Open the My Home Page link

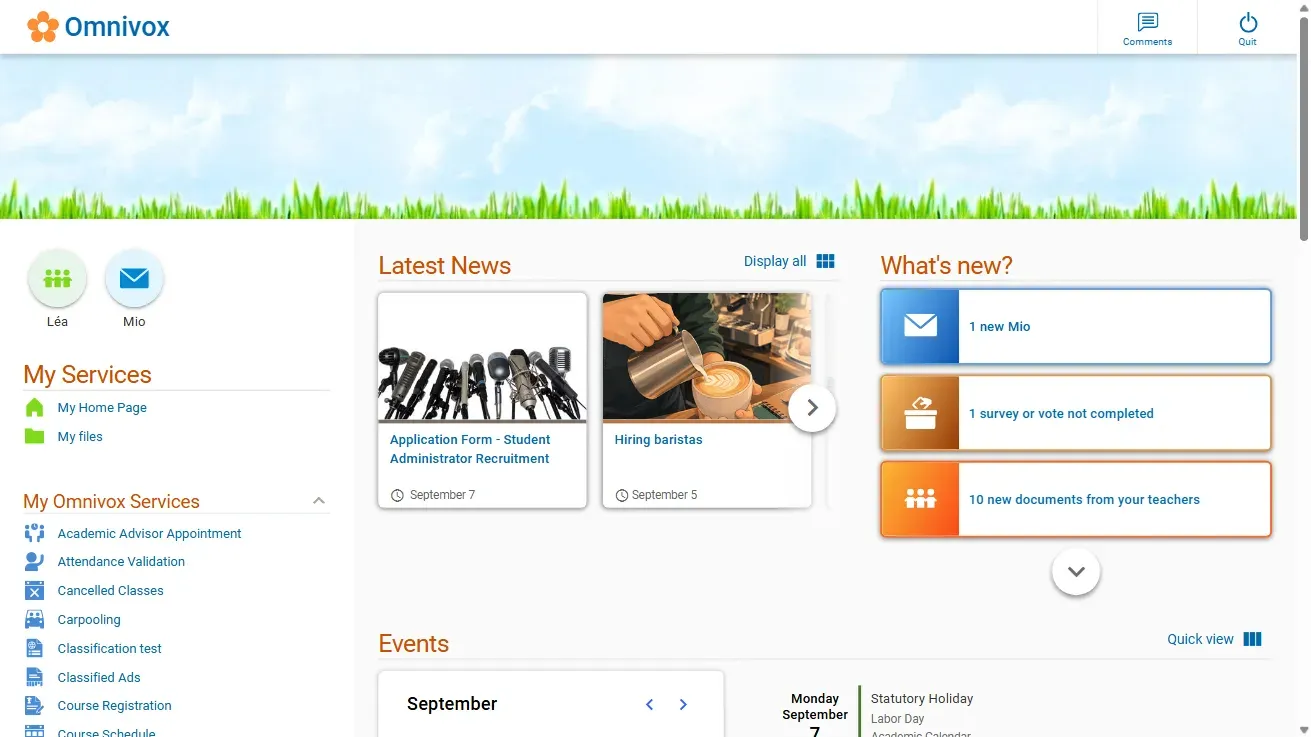pos(102,407)
